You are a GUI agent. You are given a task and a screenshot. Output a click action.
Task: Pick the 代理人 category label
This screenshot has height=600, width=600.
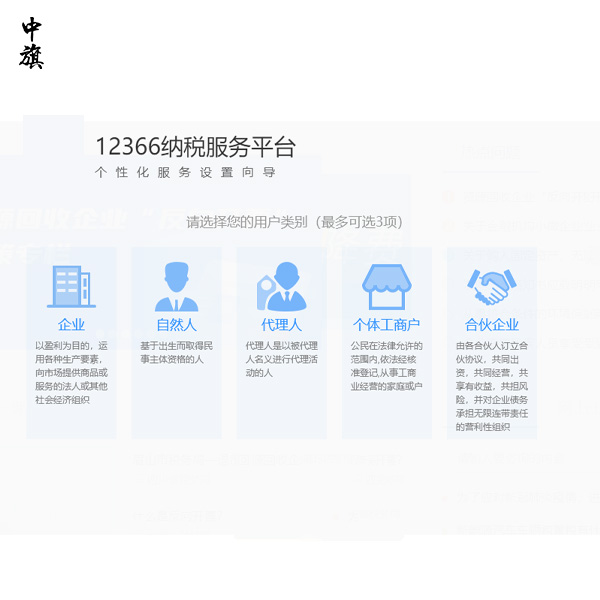pyautogui.click(x=281, y=325)
